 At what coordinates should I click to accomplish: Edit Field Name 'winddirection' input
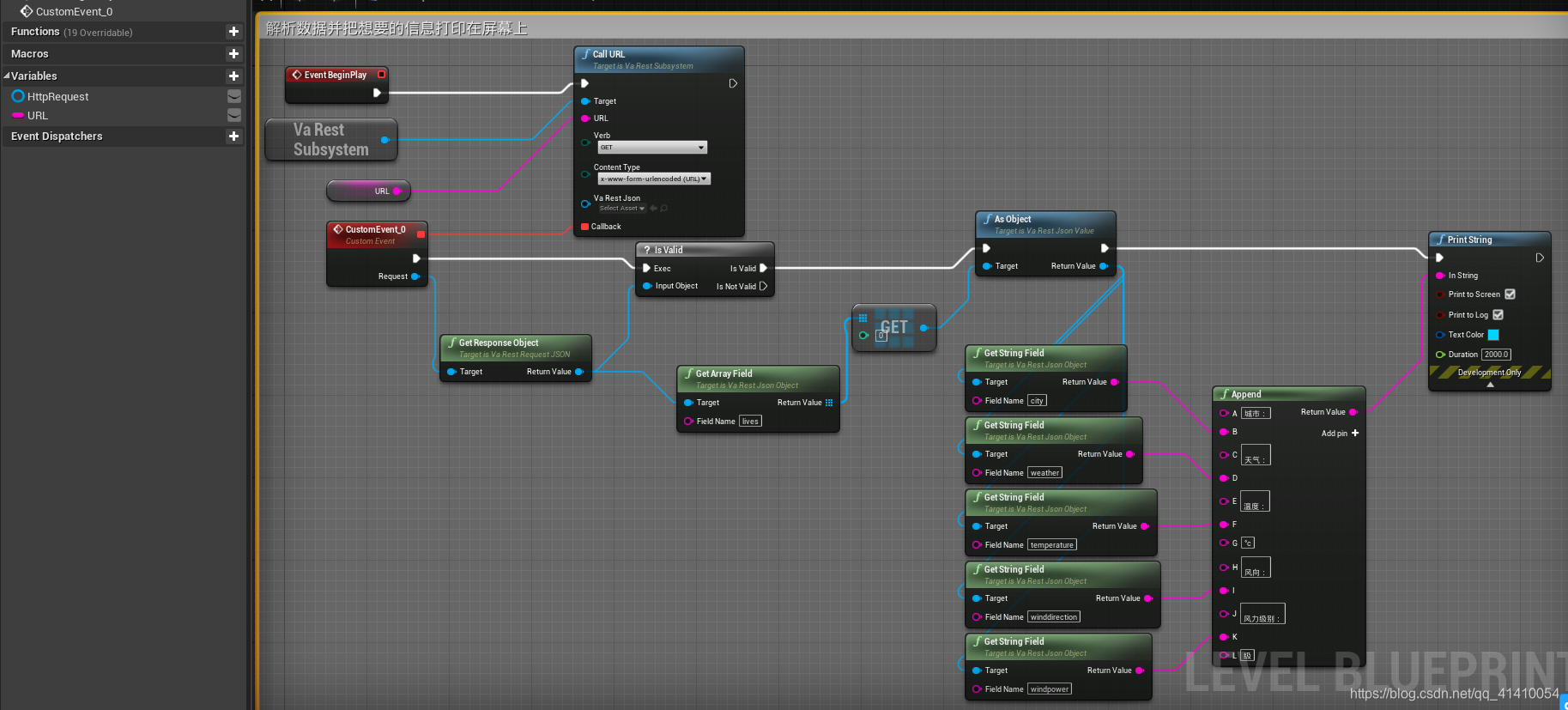(1054, 617)
